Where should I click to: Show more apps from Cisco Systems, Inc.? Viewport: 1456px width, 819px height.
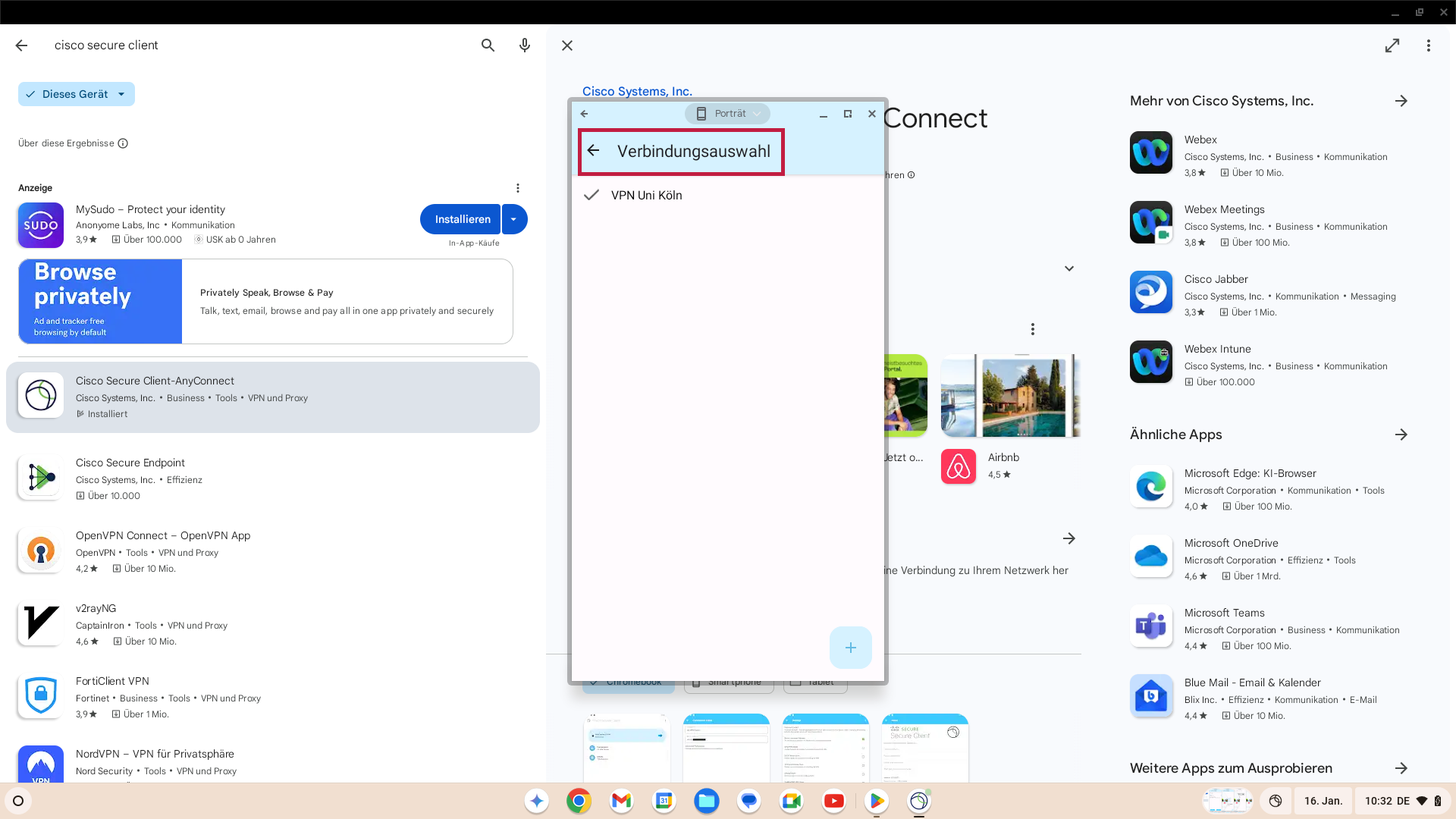pos(1401,101)
